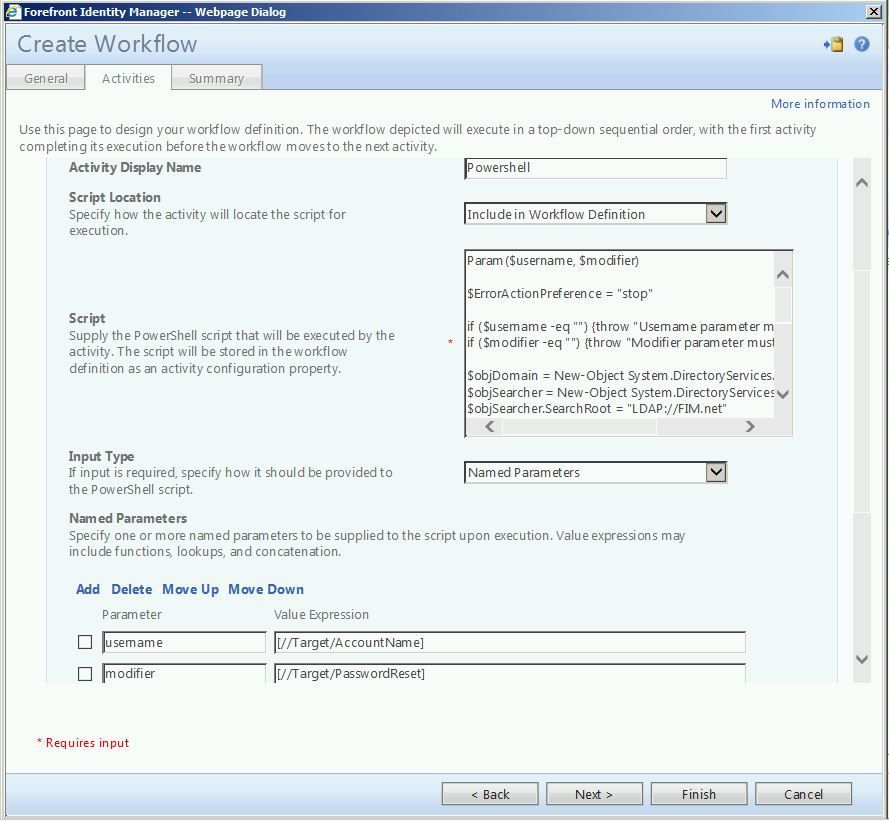889x821 pixels.
Task: Click Add to create a named parameter
Action: click(x=88, y=589)
